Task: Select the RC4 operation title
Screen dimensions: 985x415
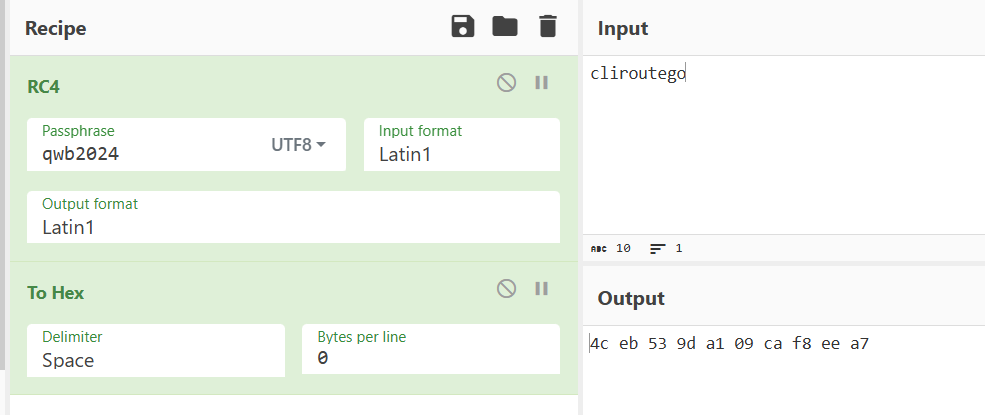Action: tap(44, 87)
